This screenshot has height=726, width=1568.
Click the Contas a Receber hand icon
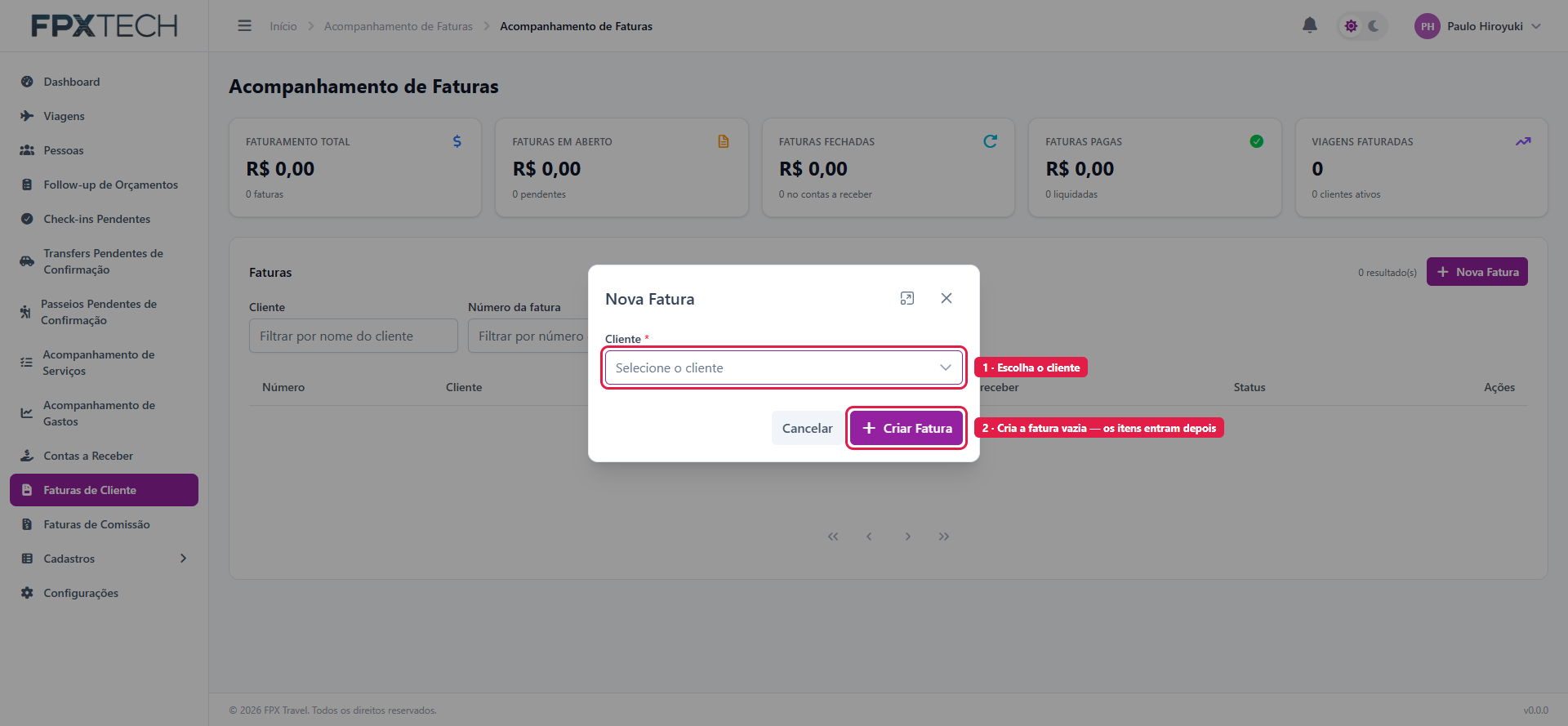(27, 456)
